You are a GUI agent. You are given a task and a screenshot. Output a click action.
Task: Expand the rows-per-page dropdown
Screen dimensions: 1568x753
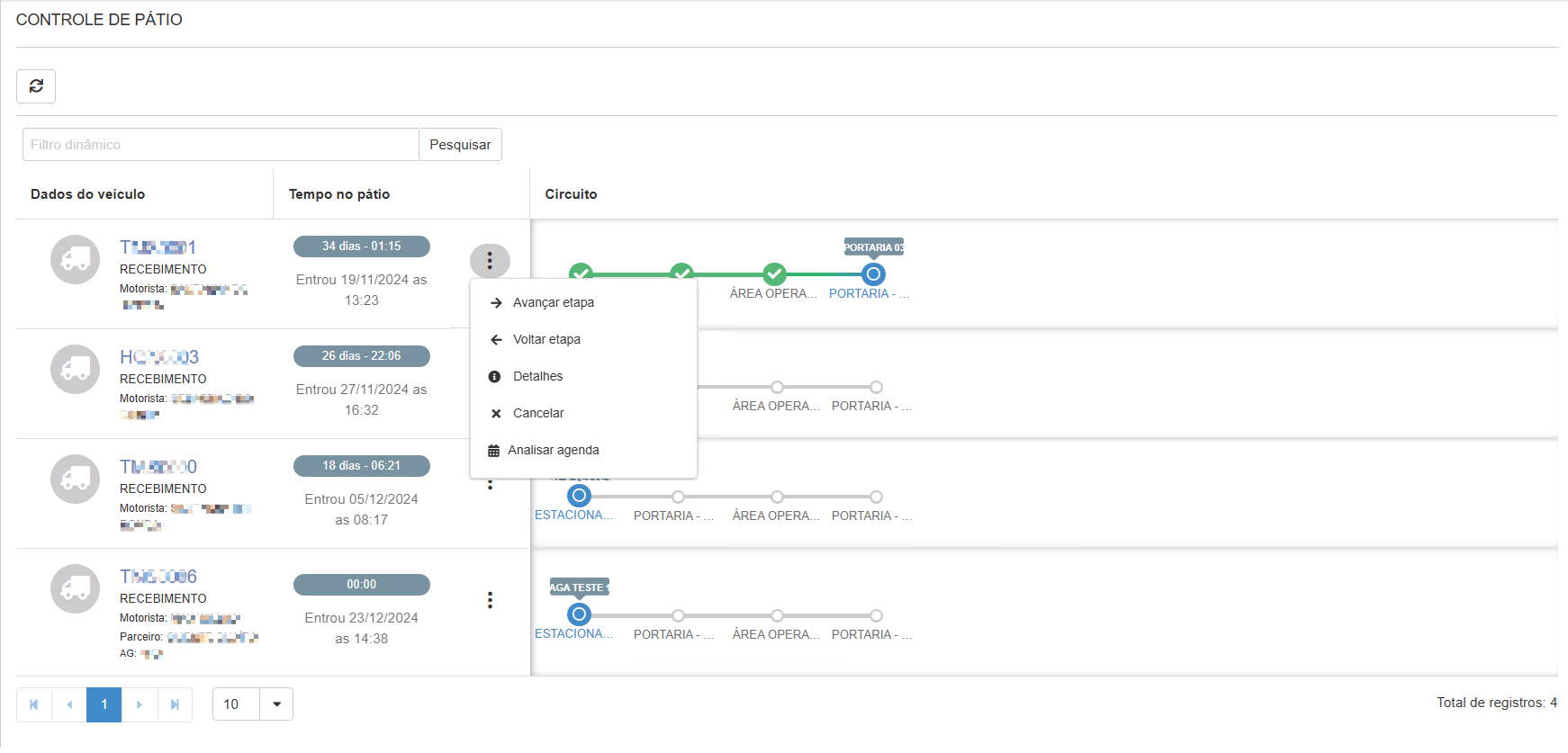click(x=276, y=704)
